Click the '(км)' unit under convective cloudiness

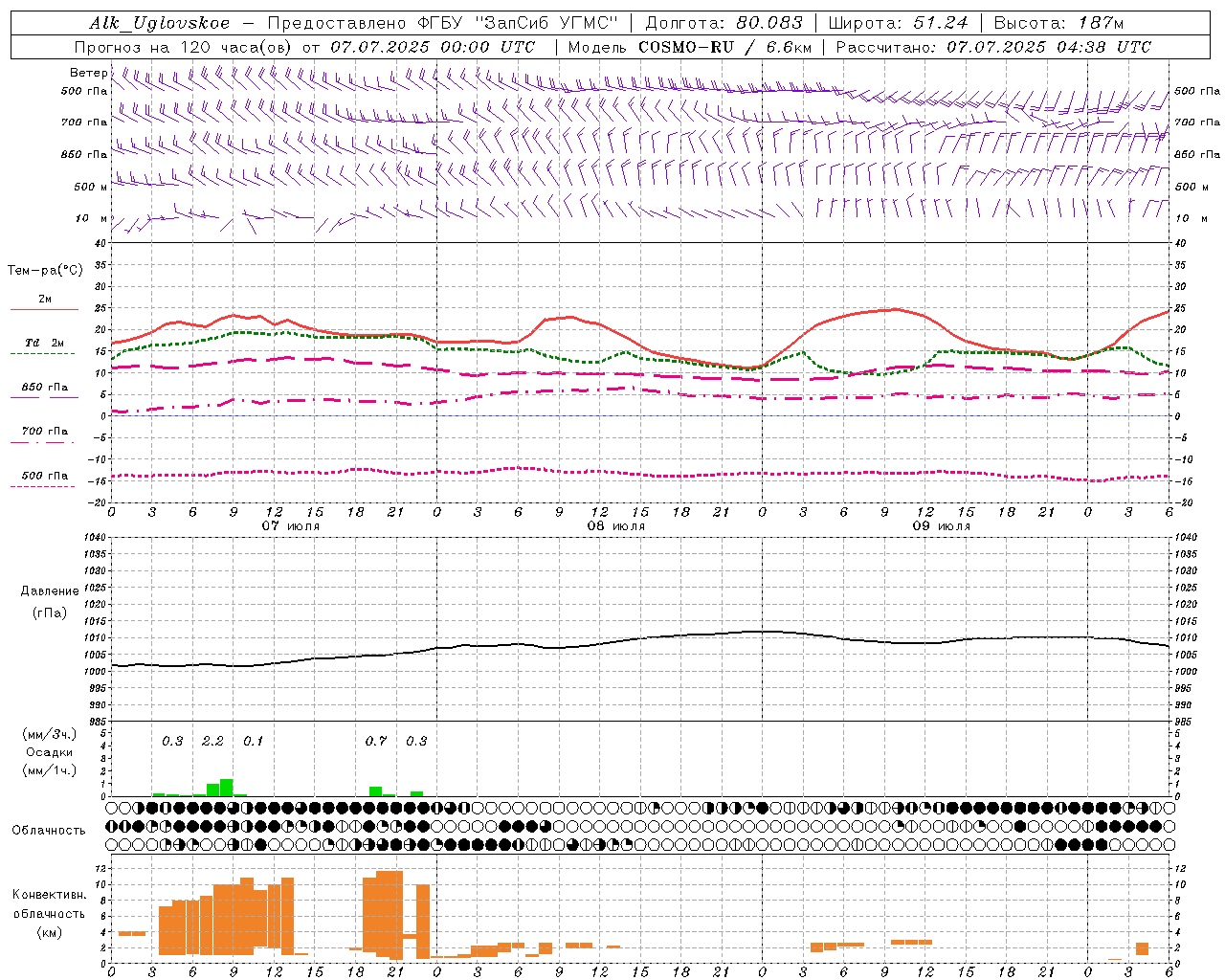click(49, 932)
